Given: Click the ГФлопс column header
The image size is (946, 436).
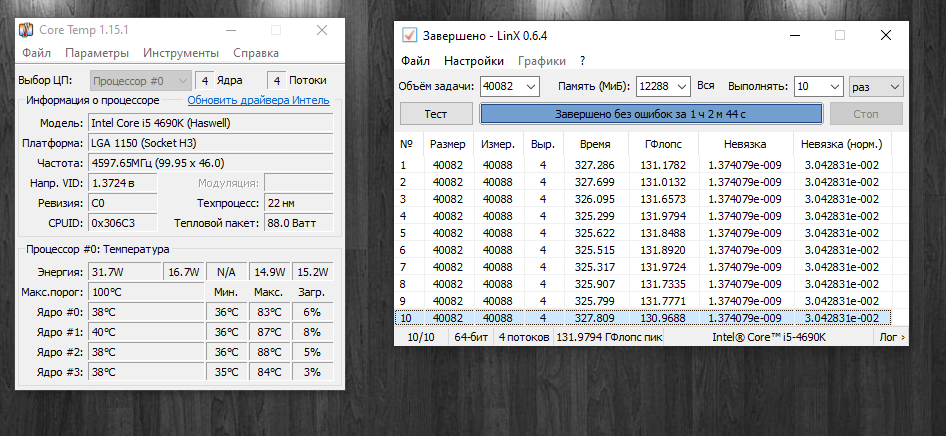Looking at the screenshot, I should (663, 144).
